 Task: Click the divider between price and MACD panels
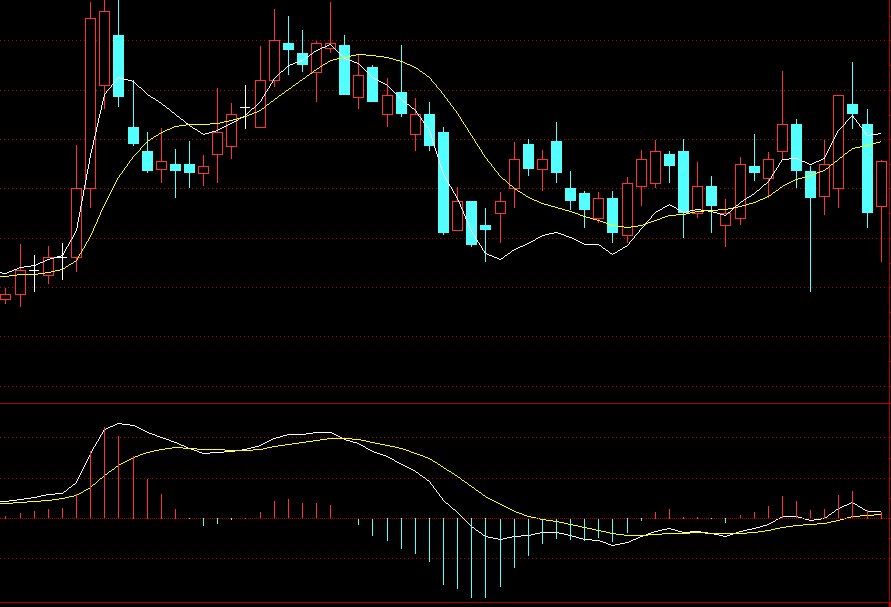[445, 403]
